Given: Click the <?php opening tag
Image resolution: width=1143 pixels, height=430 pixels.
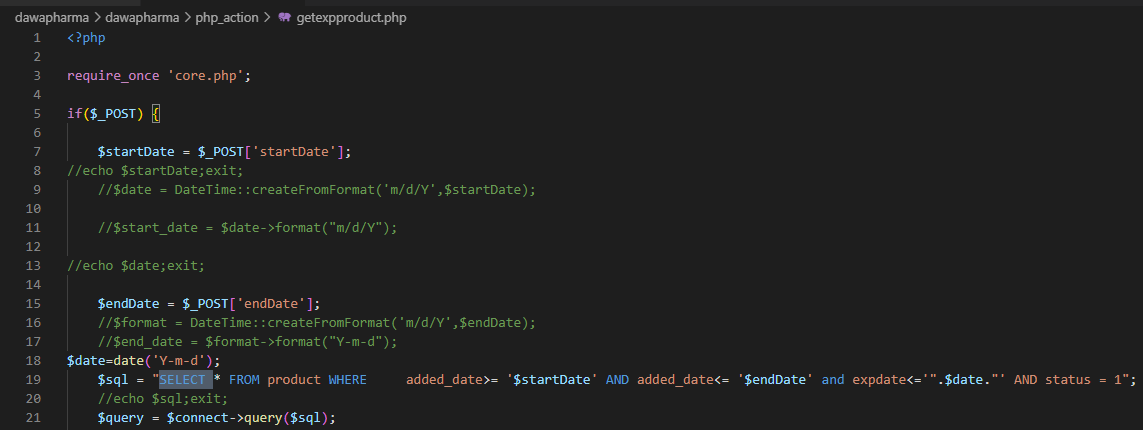Looking at the screenshot, I should 86,37.
